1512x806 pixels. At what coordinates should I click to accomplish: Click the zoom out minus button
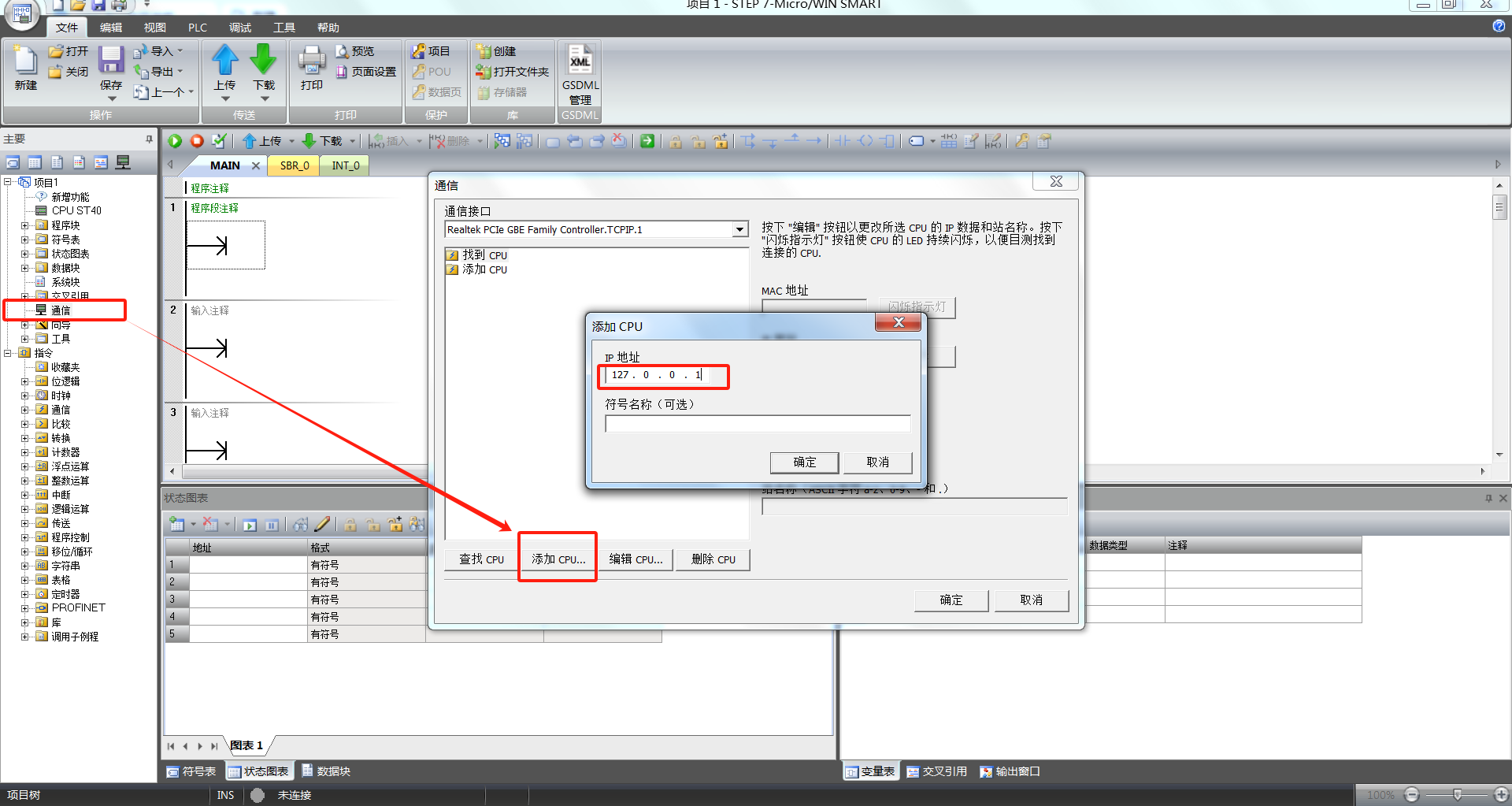[x=1412, y=795]
